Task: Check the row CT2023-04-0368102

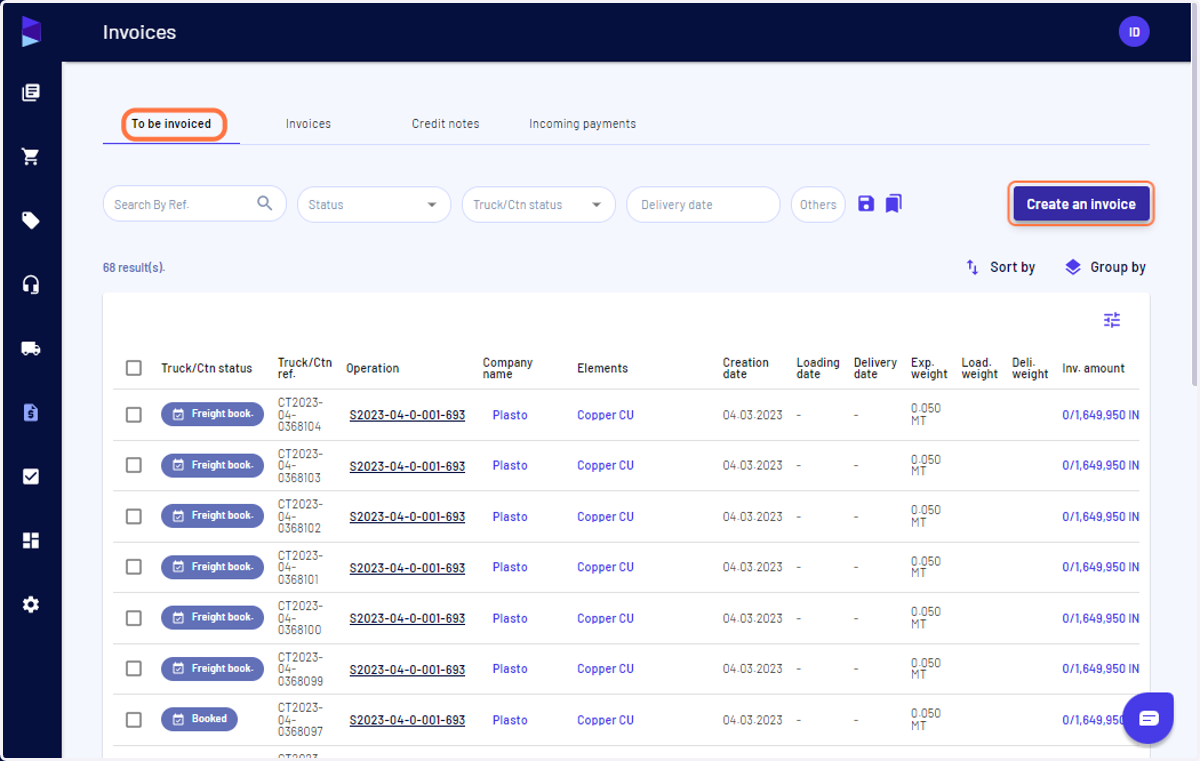Action: coord(134,516)
